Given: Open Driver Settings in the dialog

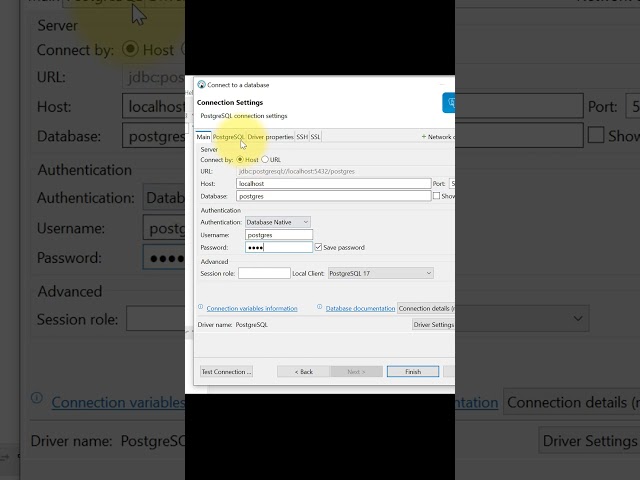Looking at the screenshot, I should click(433, 324).
